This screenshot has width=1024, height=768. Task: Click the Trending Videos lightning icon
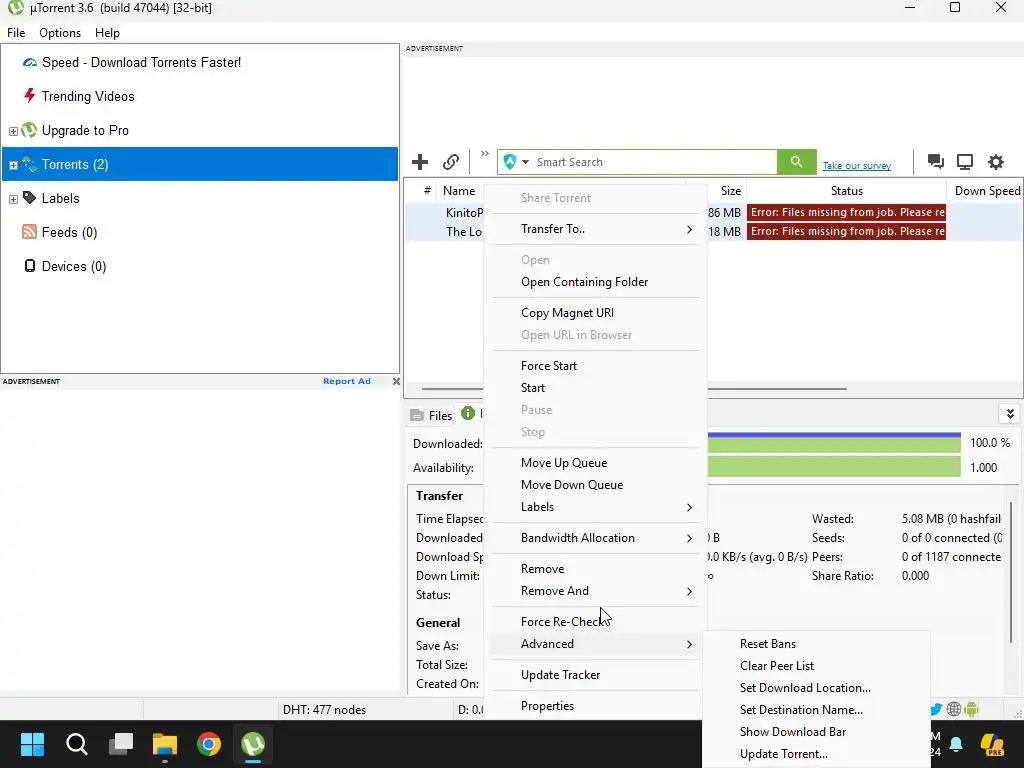tap(29, 96)
